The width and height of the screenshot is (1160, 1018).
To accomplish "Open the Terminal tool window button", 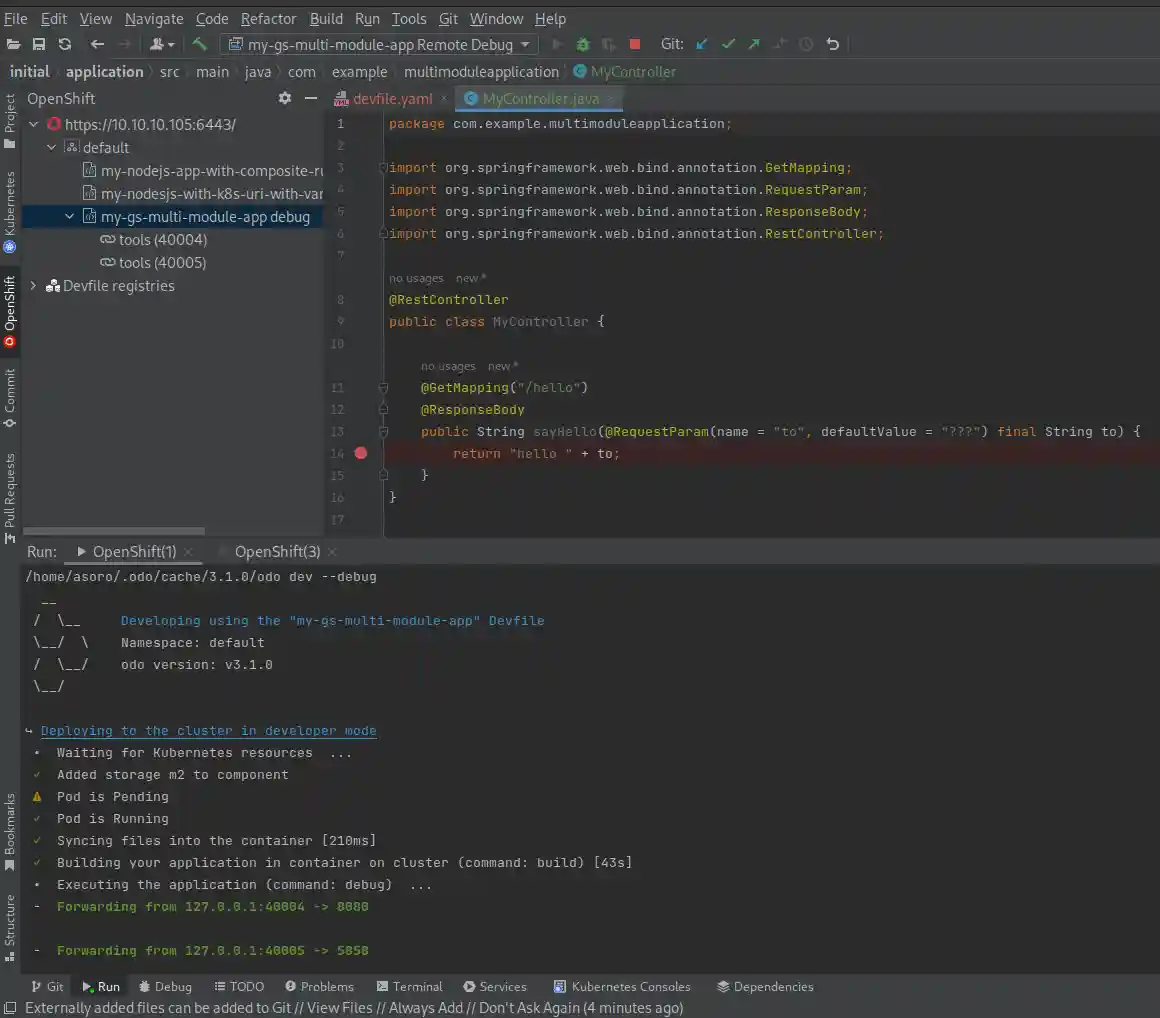I will click(408, 986).
